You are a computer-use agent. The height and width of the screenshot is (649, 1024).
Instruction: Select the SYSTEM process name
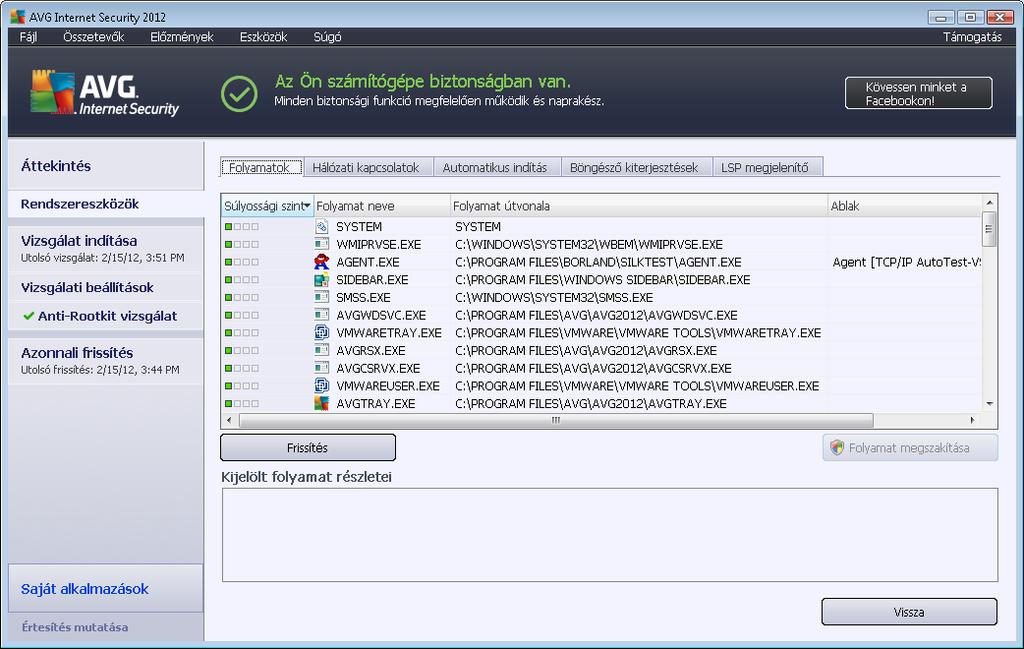tap(359, 227)
